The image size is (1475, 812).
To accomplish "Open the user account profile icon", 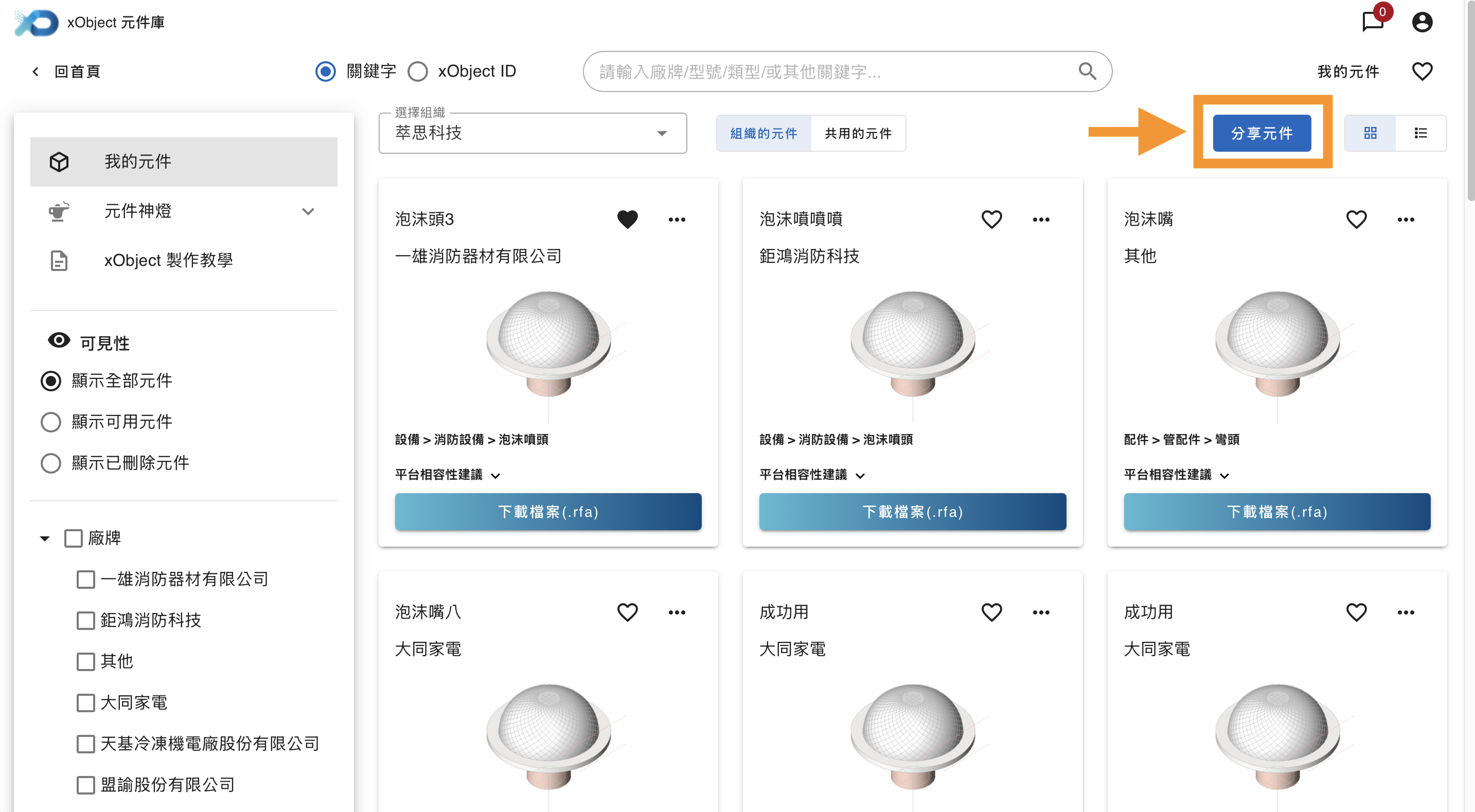I will 1421,23.
